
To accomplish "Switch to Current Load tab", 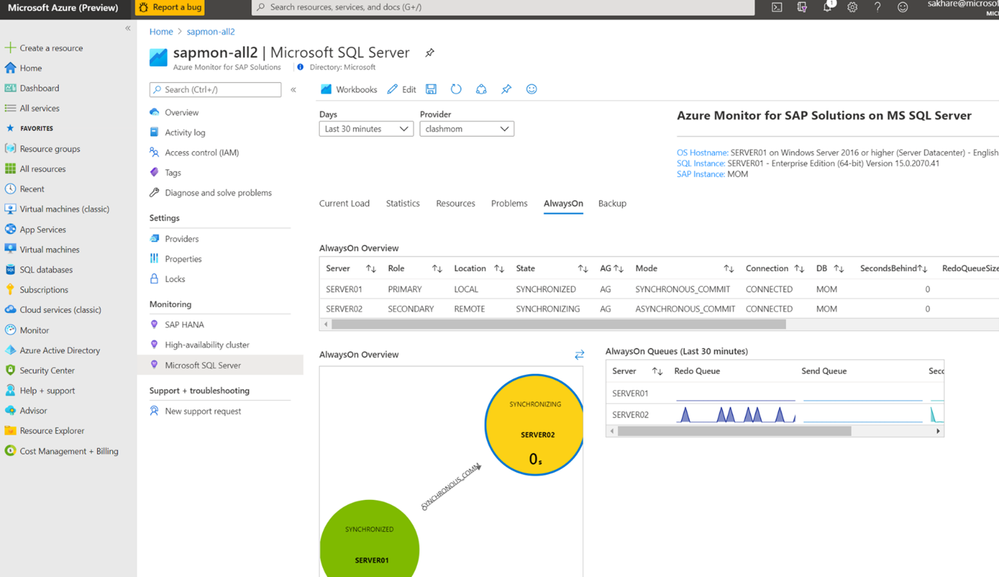I will [344, 203].
